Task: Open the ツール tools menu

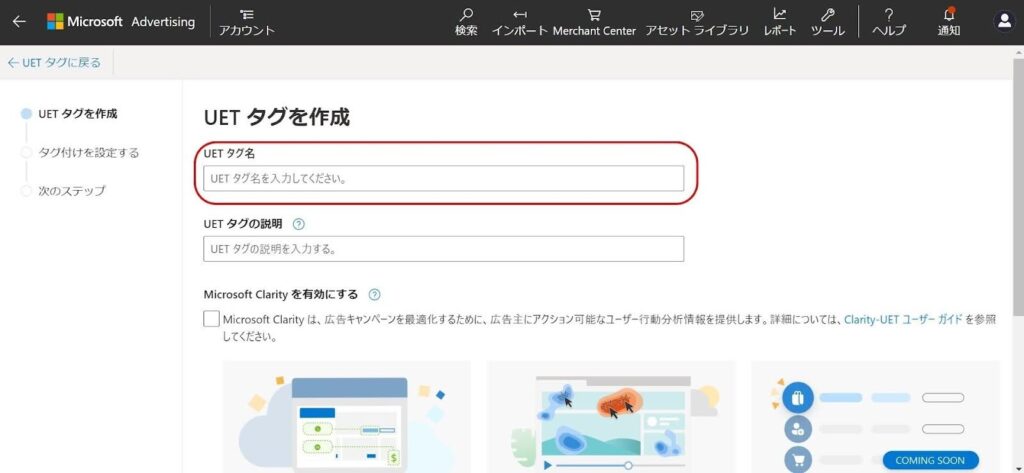Action: (827, 22)
